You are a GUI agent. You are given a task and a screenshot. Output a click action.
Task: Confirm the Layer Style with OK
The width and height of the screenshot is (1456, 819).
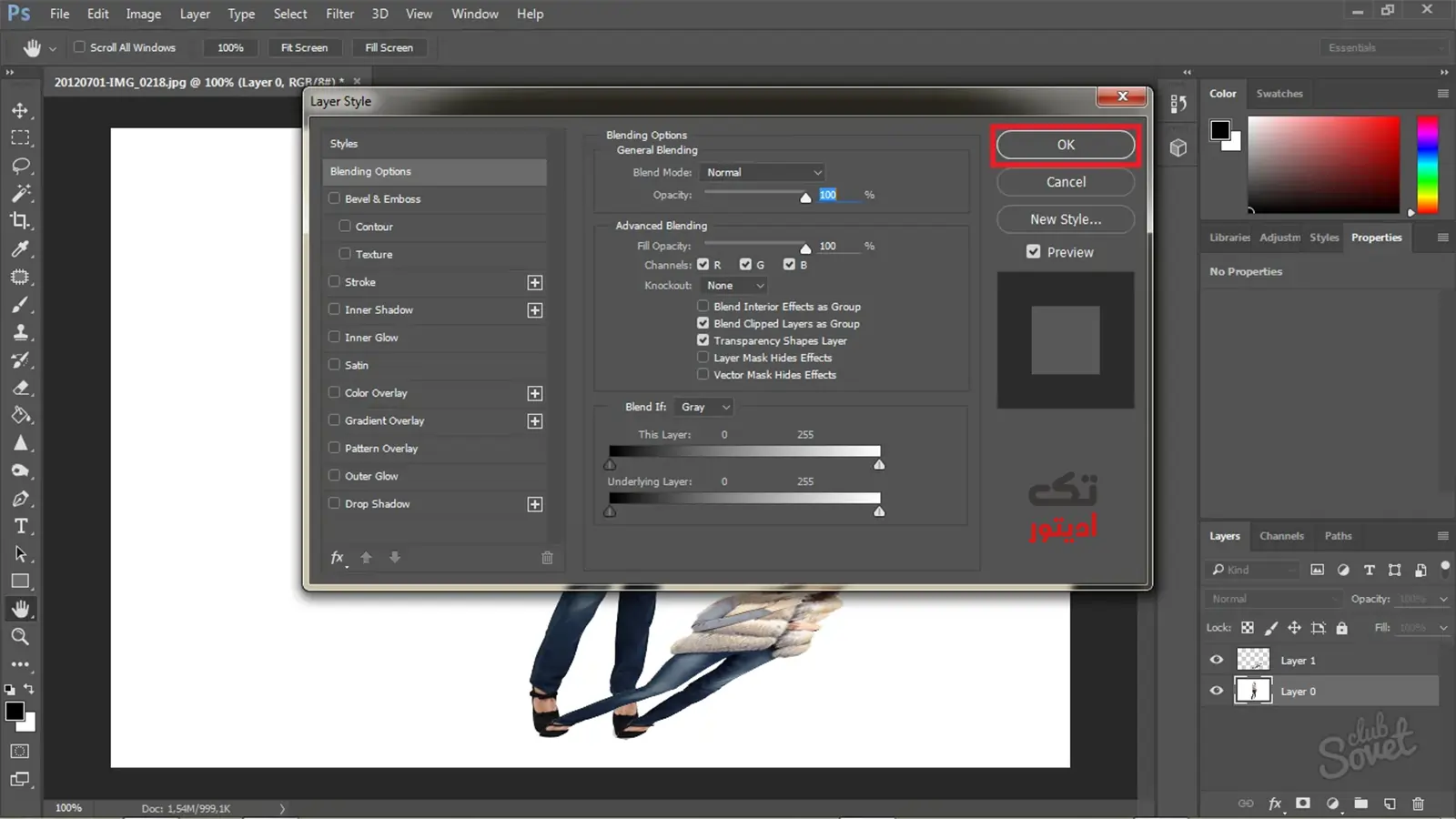pos(1066,145)
